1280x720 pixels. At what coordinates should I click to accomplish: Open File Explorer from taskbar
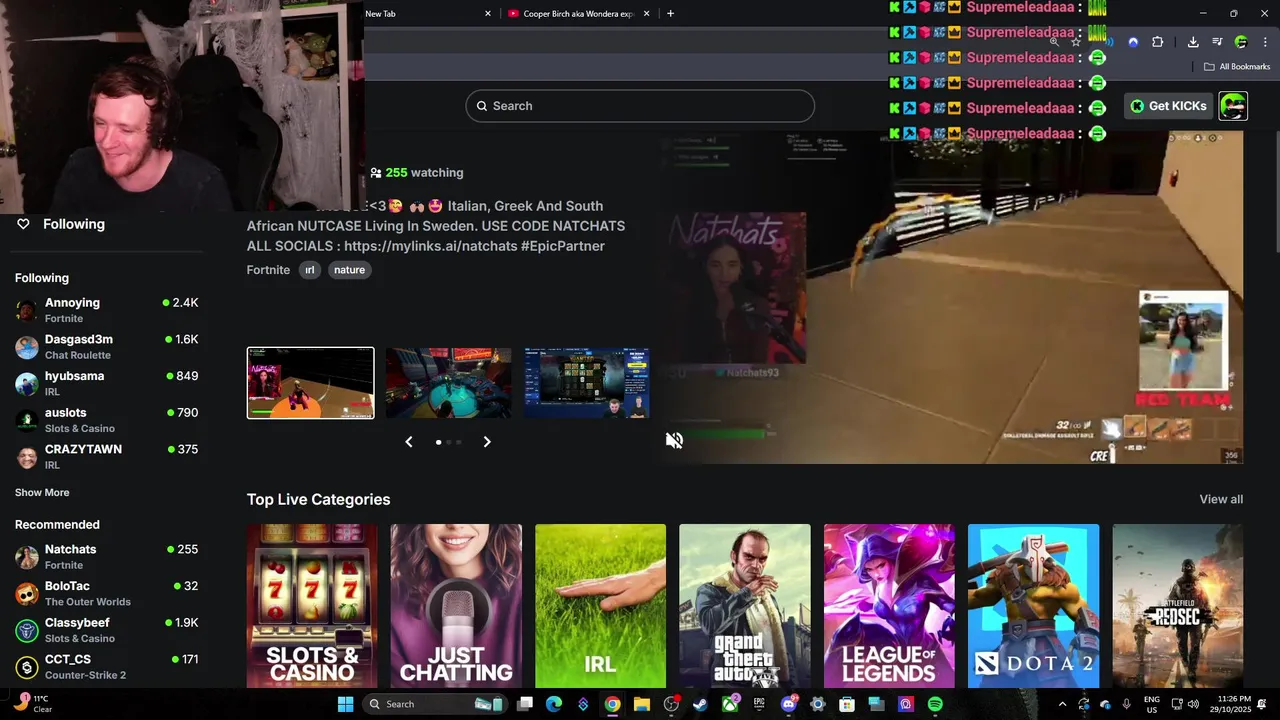coord(642,704)
